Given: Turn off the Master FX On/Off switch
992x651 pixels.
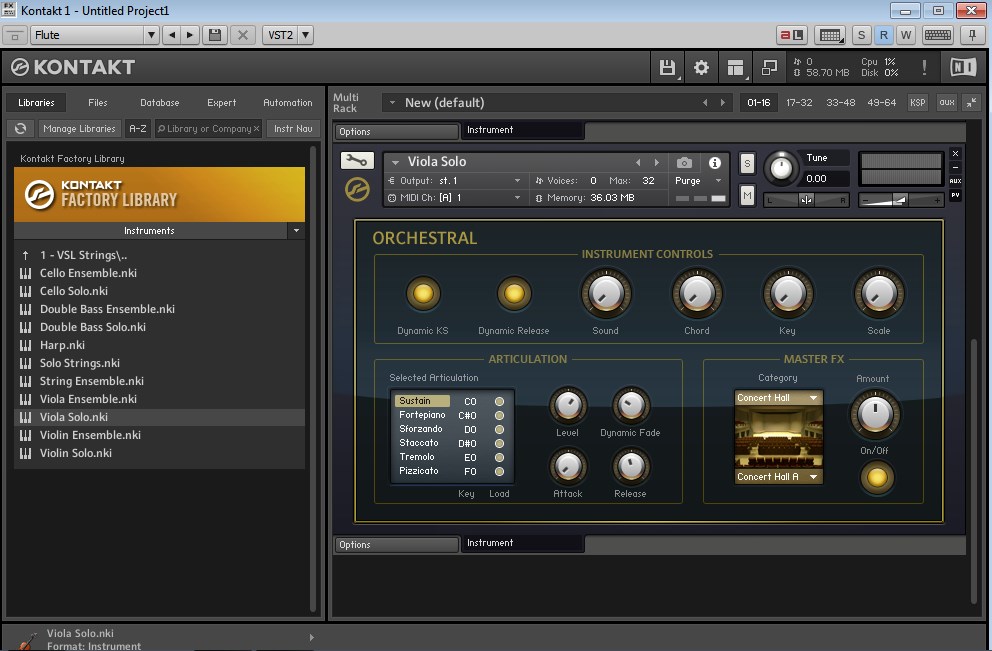Looking at the screenshot, I should point(875,477).
